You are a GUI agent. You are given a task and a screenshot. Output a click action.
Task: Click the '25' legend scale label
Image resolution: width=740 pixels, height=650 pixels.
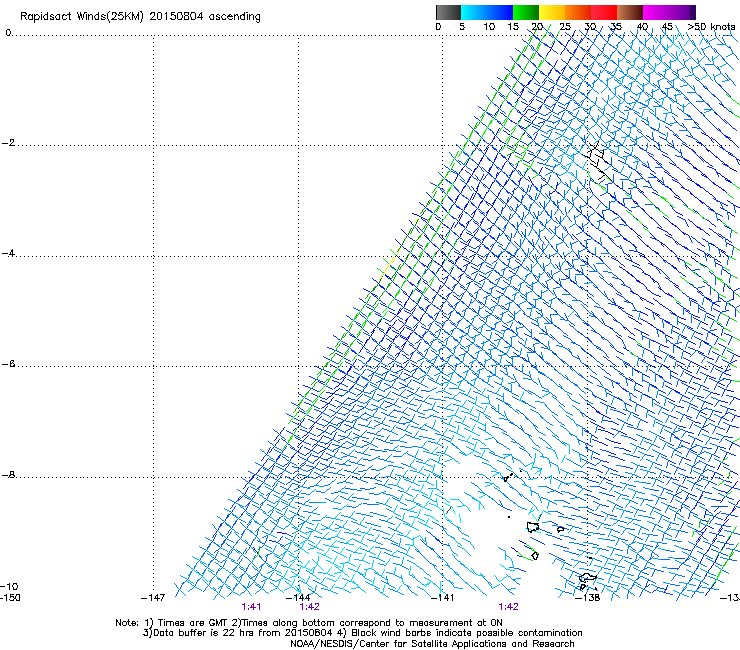pos(565,27)
